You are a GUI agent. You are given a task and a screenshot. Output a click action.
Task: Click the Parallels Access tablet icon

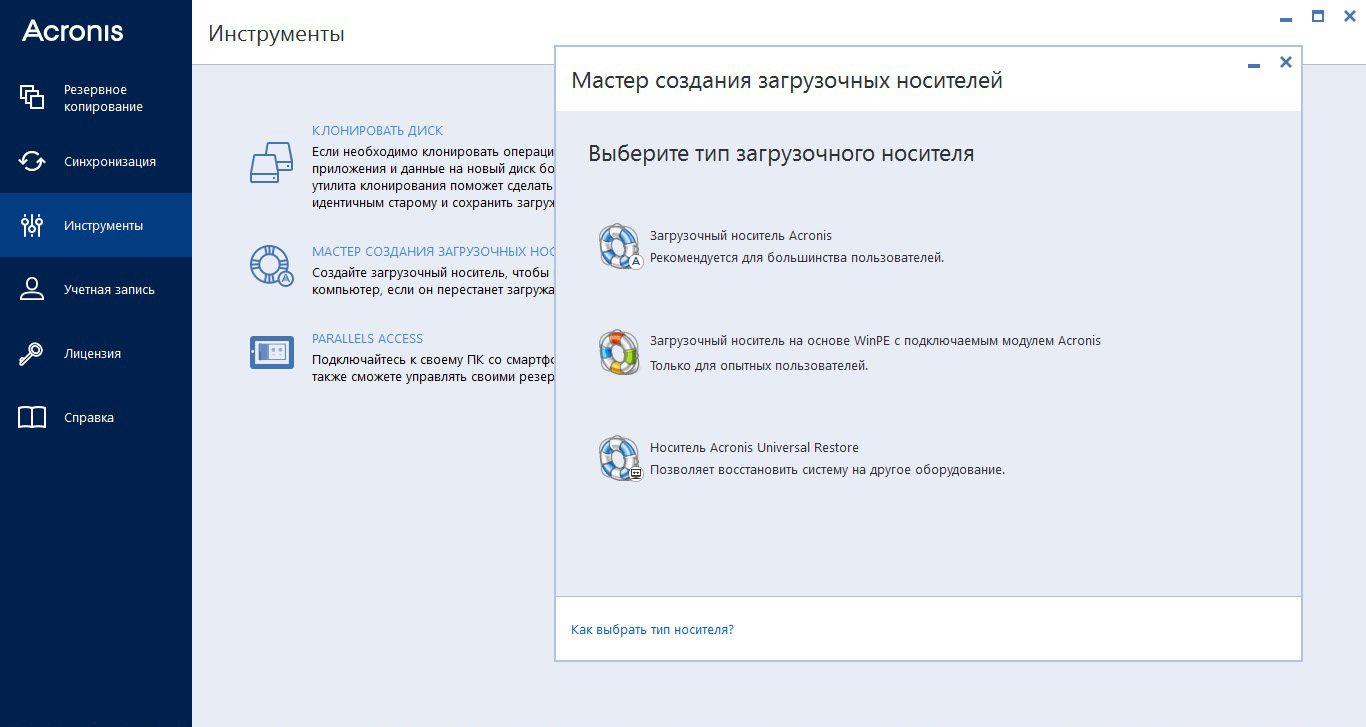coord(271,352)
